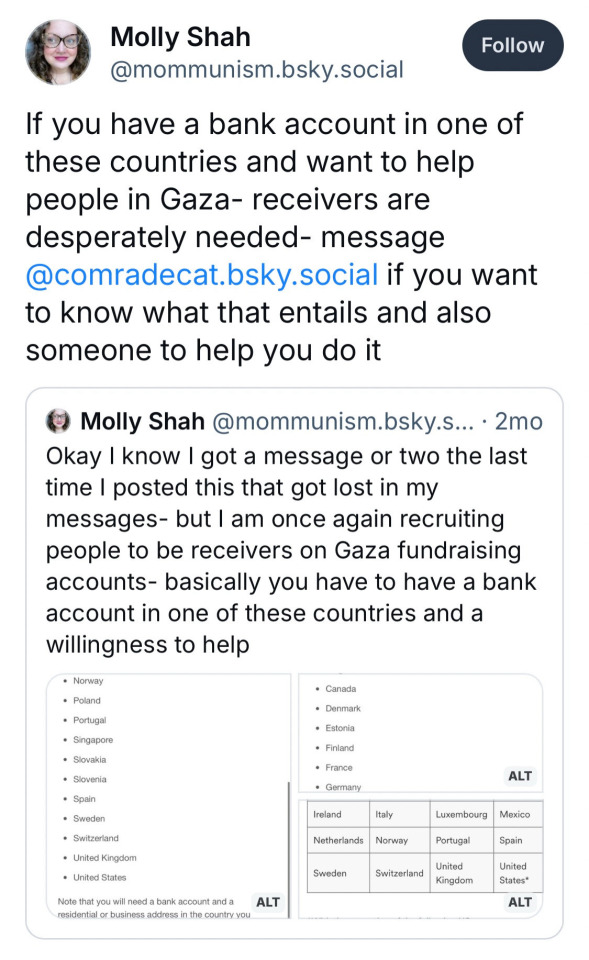Click the note about needing a bank account
The width and height of the screenshot is (589, 960).
point(153,907)
